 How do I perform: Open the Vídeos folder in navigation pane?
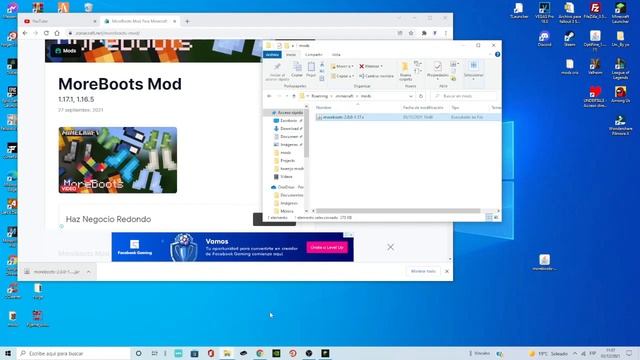283,176
